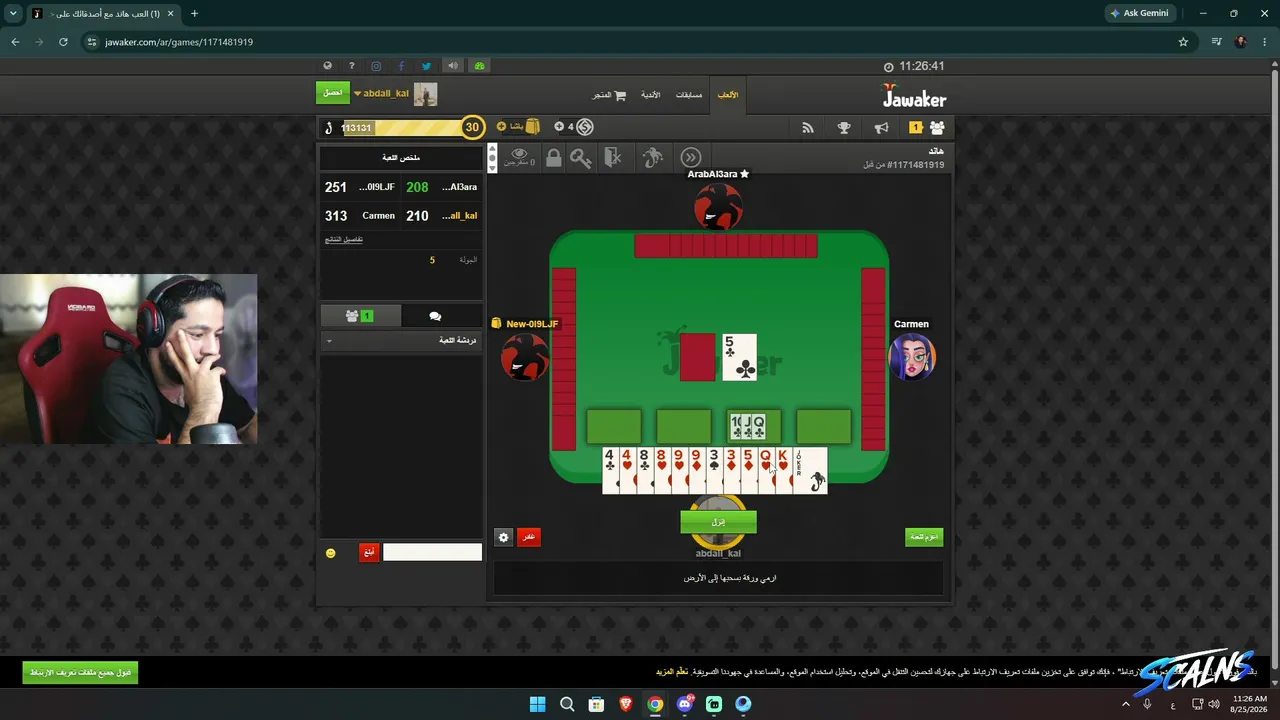Click the joker figure icon in toolbar
The width and height of the screenshot is (1280, 720).
pos(652,158)
